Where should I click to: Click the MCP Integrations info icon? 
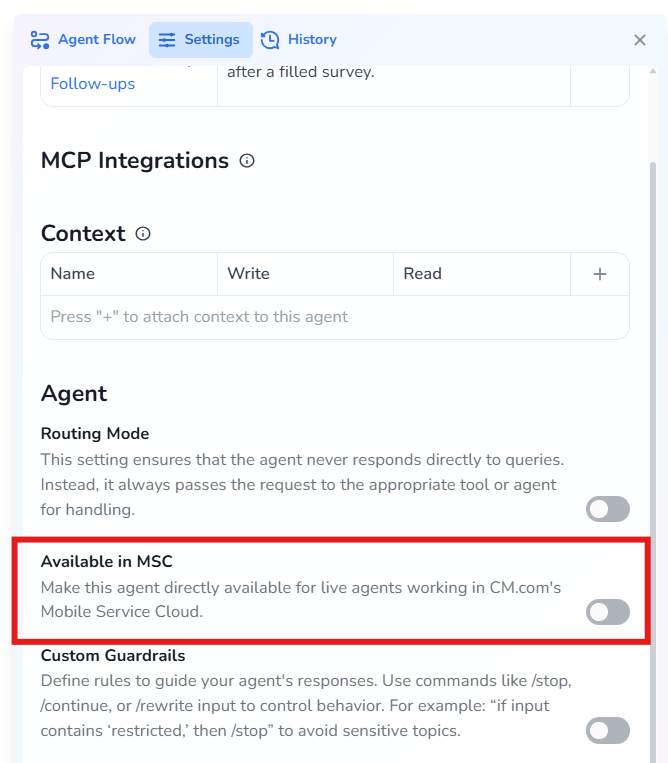(x=247, y=160)
